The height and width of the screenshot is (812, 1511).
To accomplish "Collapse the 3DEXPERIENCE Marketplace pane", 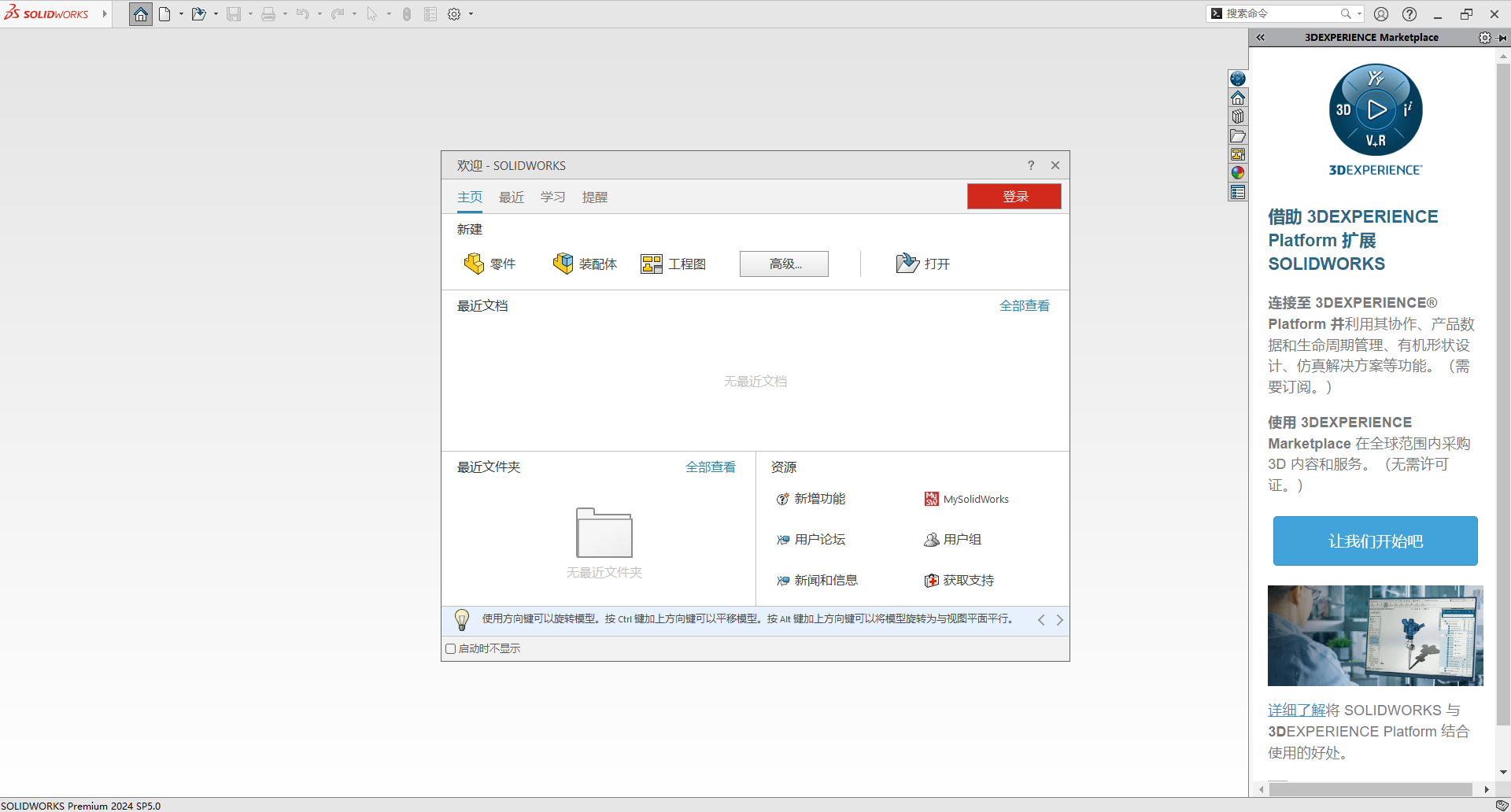I will point(1261,37).
